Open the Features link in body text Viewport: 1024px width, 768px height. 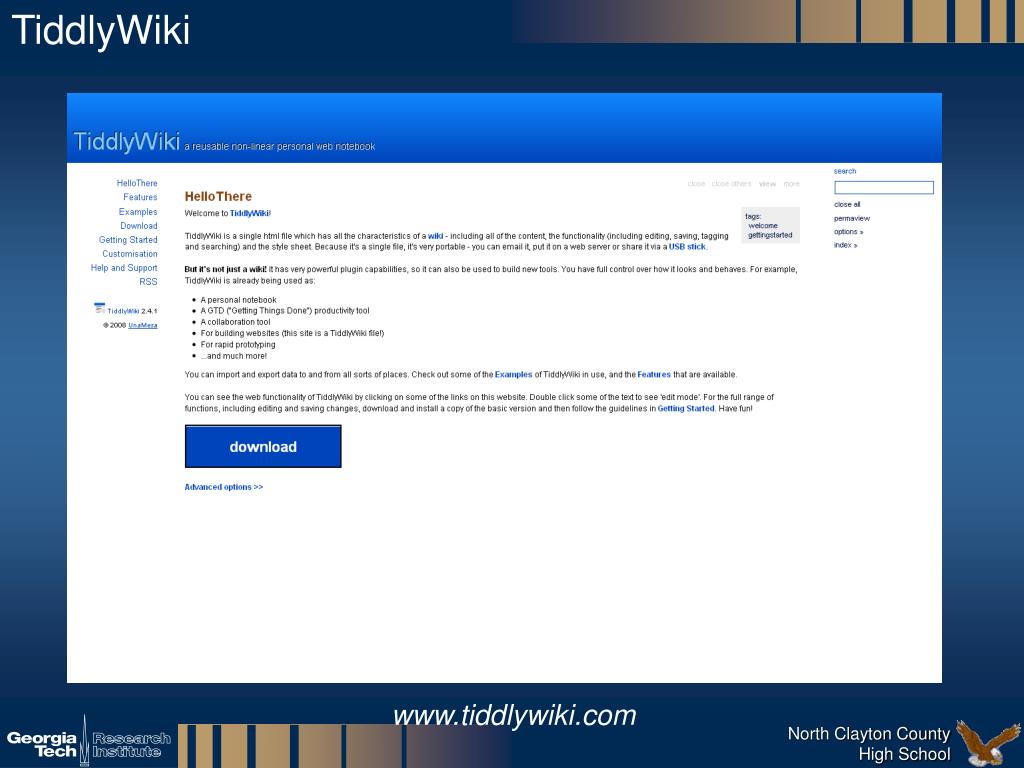(654, 375)
